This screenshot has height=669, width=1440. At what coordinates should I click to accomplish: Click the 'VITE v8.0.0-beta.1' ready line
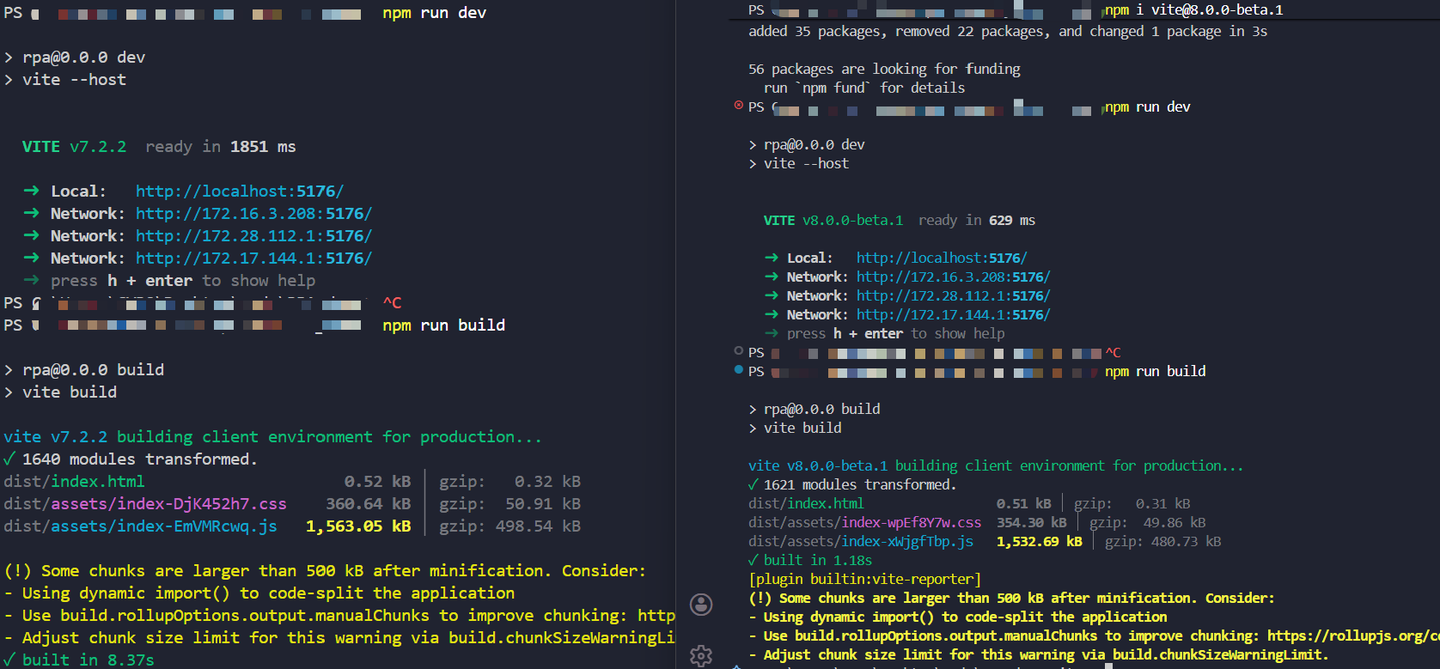900,220
